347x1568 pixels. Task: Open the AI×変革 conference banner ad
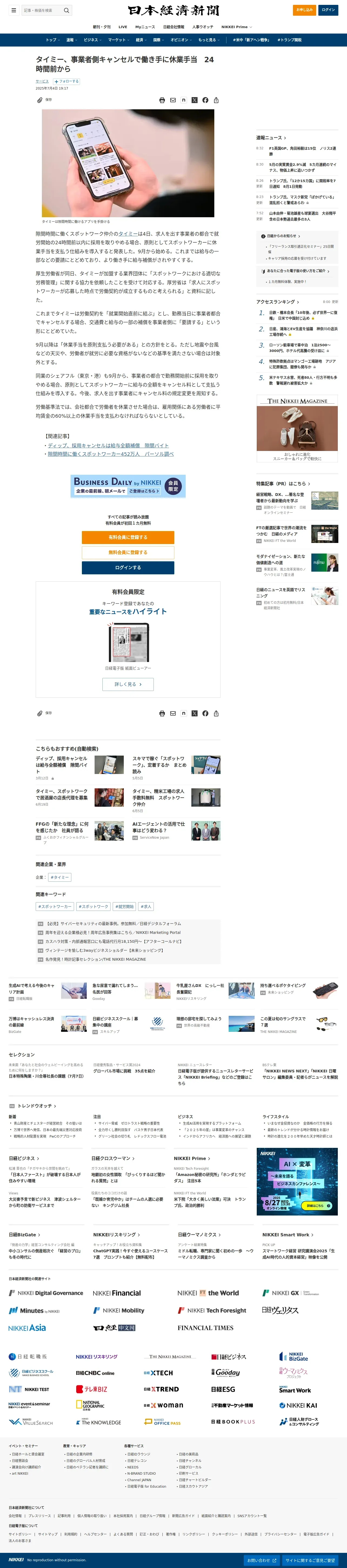pos(297,1181)
